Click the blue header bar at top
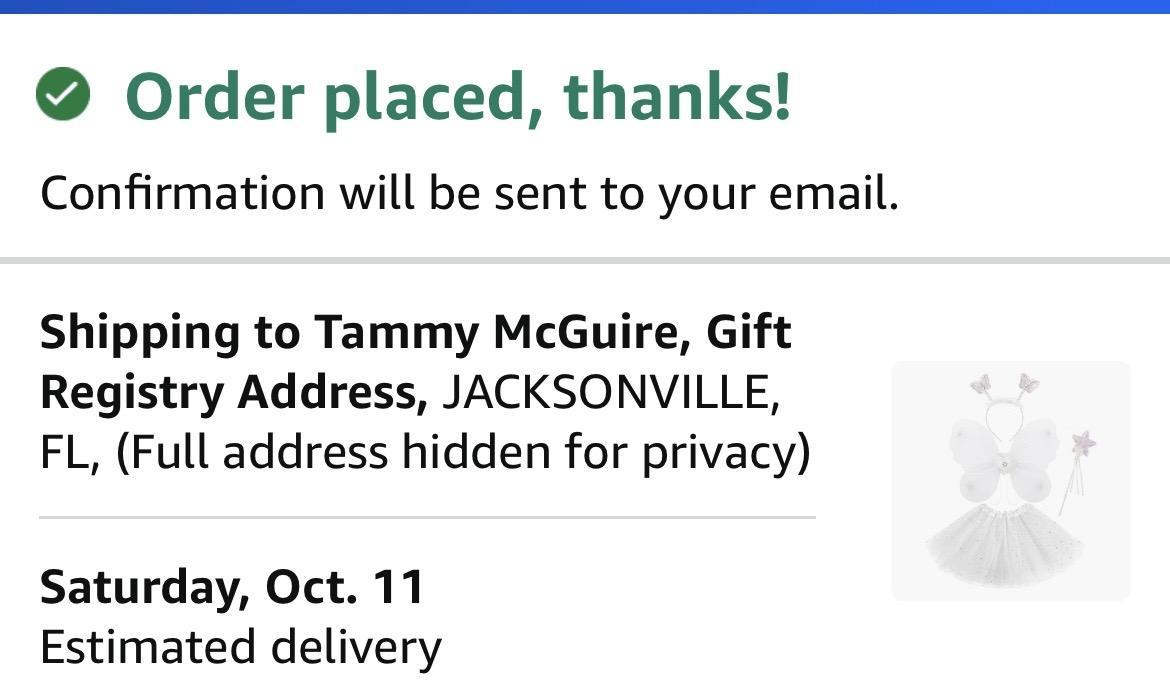This screenshot has height=699, width=1170. click(x=585, y=6)
